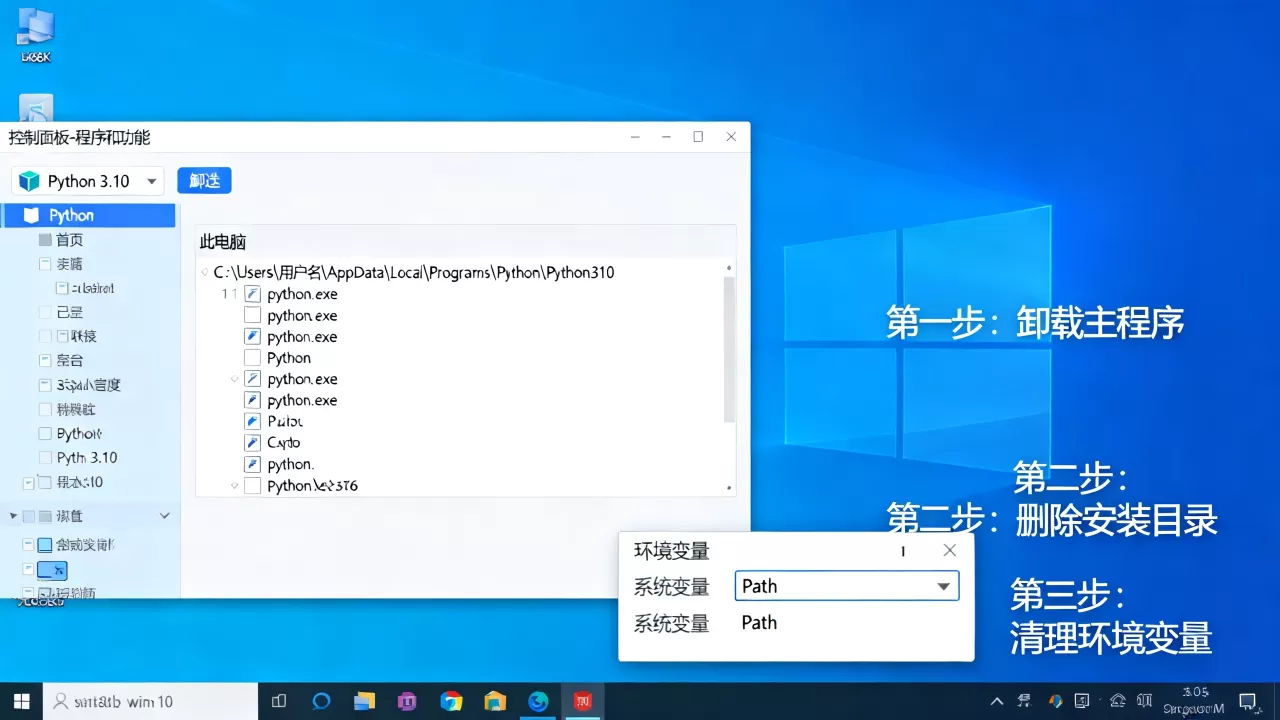Click the file list scrollbar thumb
1280x720 pixels.
tap(728, 349)
